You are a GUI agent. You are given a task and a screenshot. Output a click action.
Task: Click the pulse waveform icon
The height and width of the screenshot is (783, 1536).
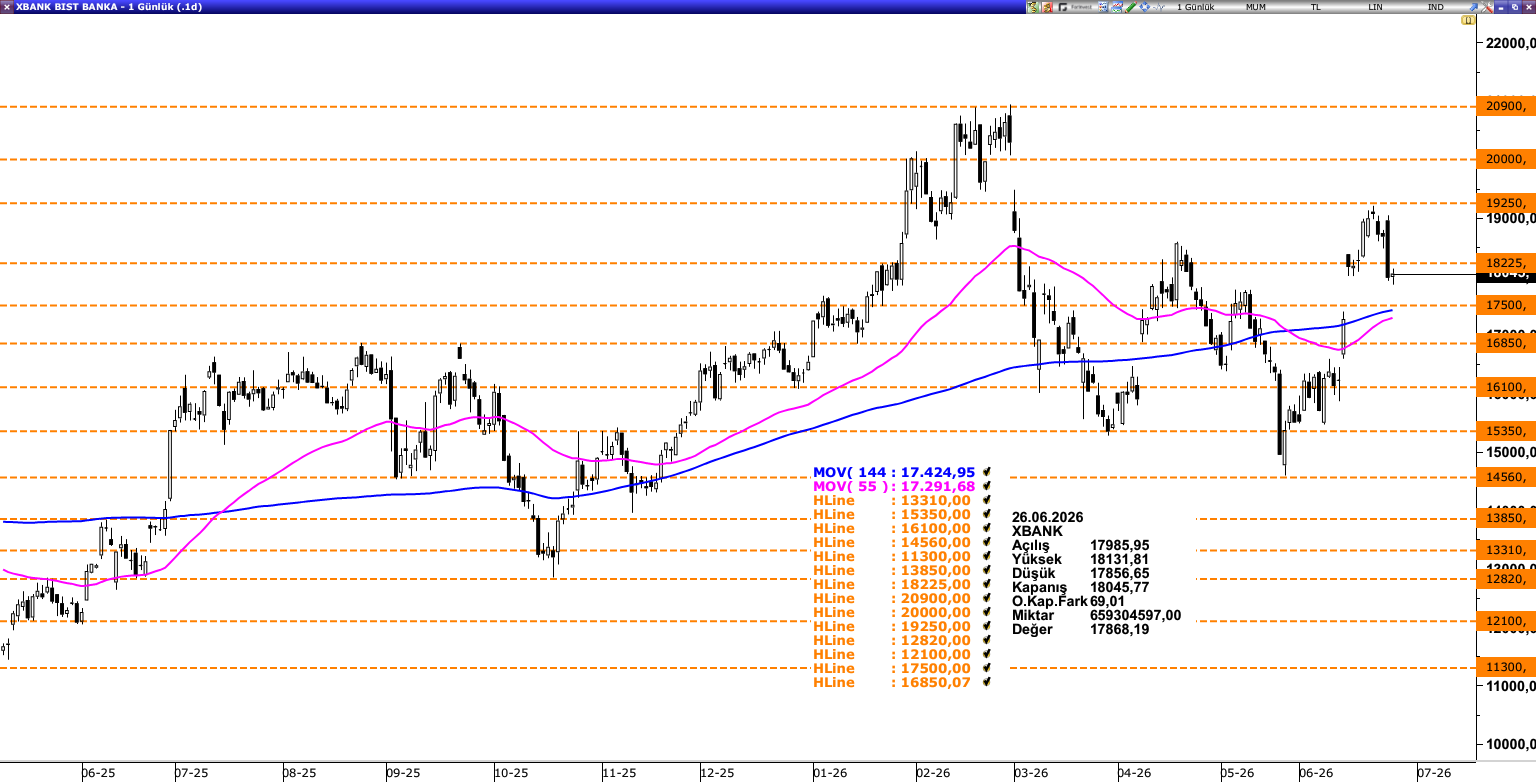click(x=1158, y=7)
